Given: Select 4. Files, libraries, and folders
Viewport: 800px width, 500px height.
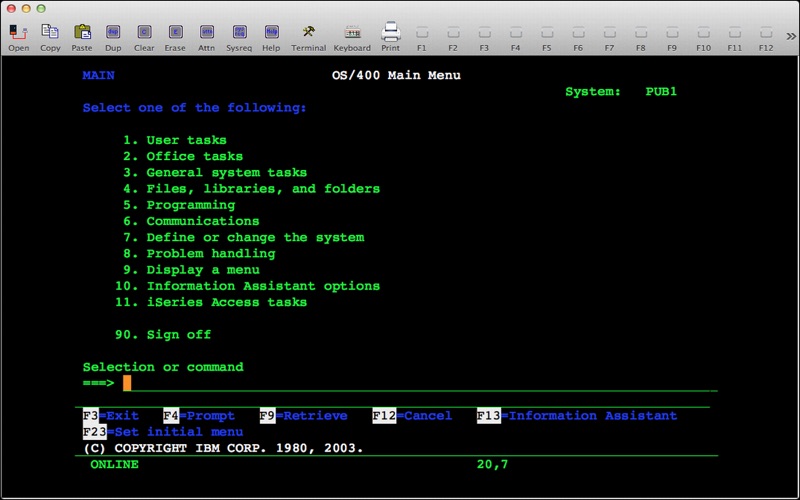Looking at the screenshot, I should 251,189.
